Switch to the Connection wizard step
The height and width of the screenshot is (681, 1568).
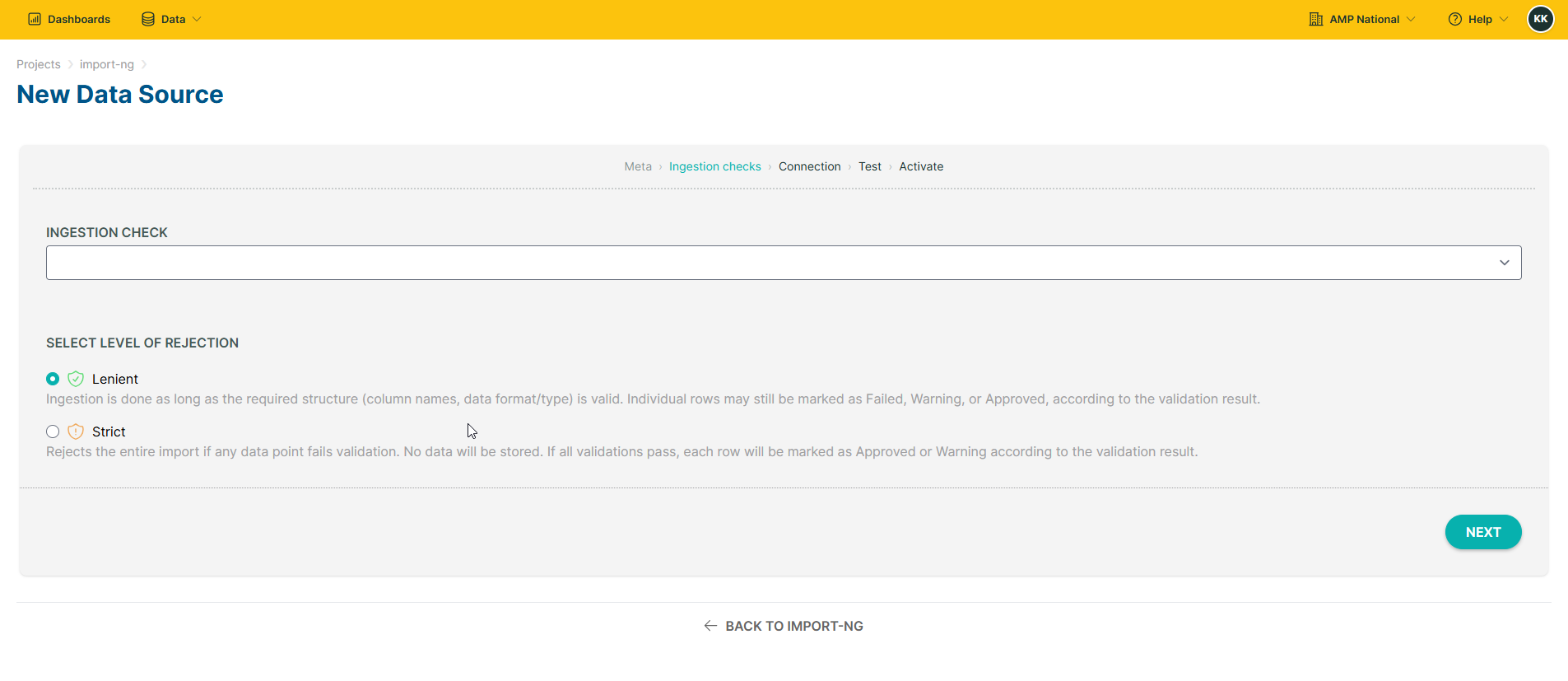[x=810, y=166]
